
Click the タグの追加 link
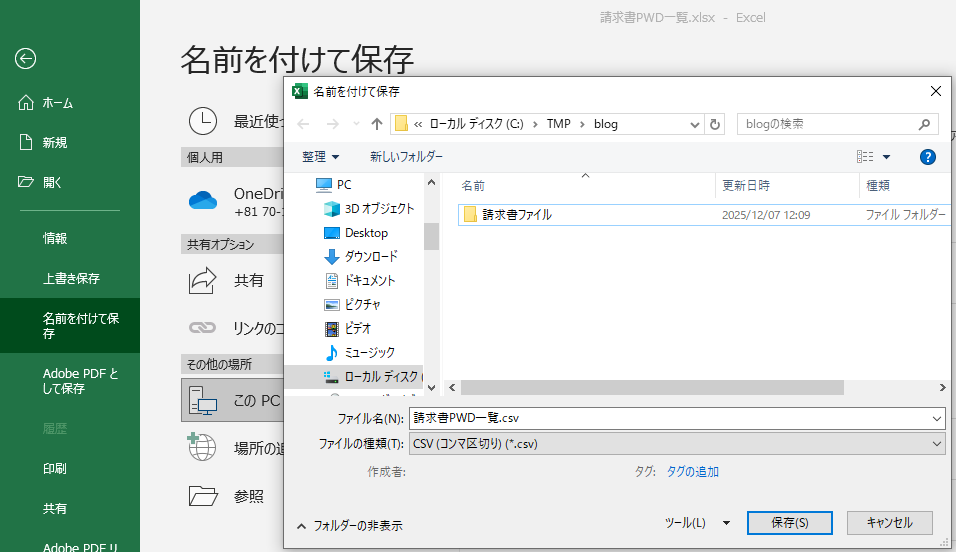click(692, 472)
